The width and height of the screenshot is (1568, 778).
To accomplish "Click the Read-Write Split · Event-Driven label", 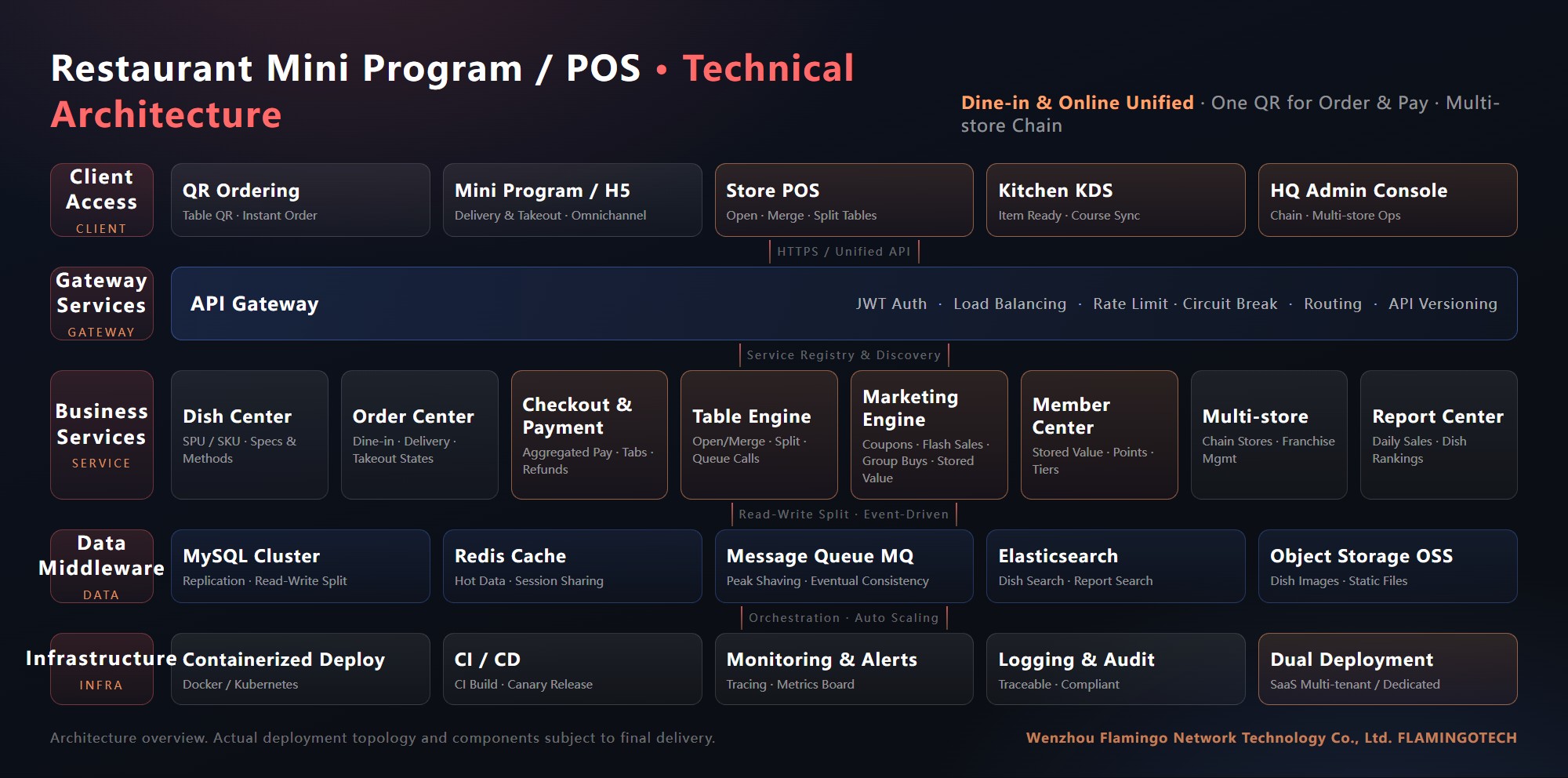I will tap(844, 514).
